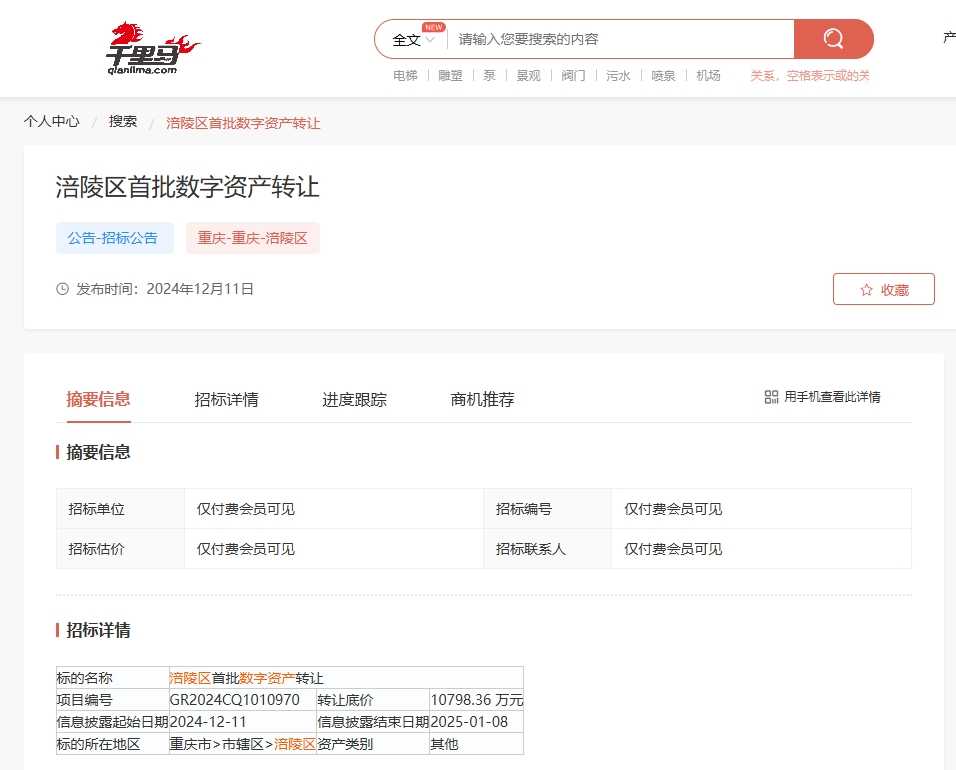Click hot keyword 污水 under search bar
Viewport: 956px width, 770px height.
click(618, 76)
